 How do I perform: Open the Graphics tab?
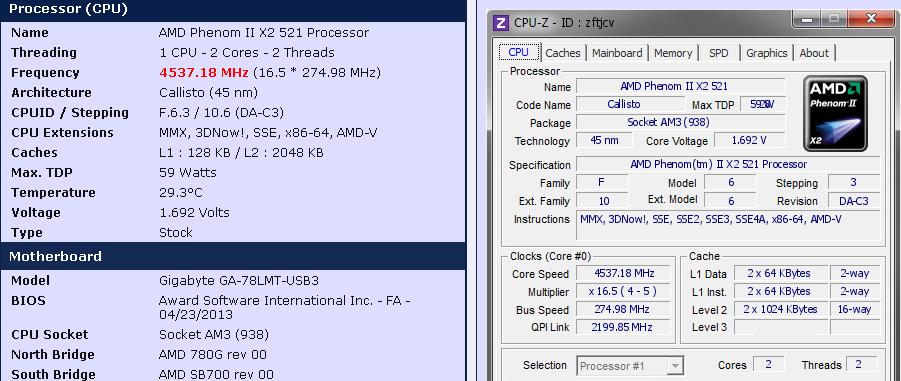767,53
